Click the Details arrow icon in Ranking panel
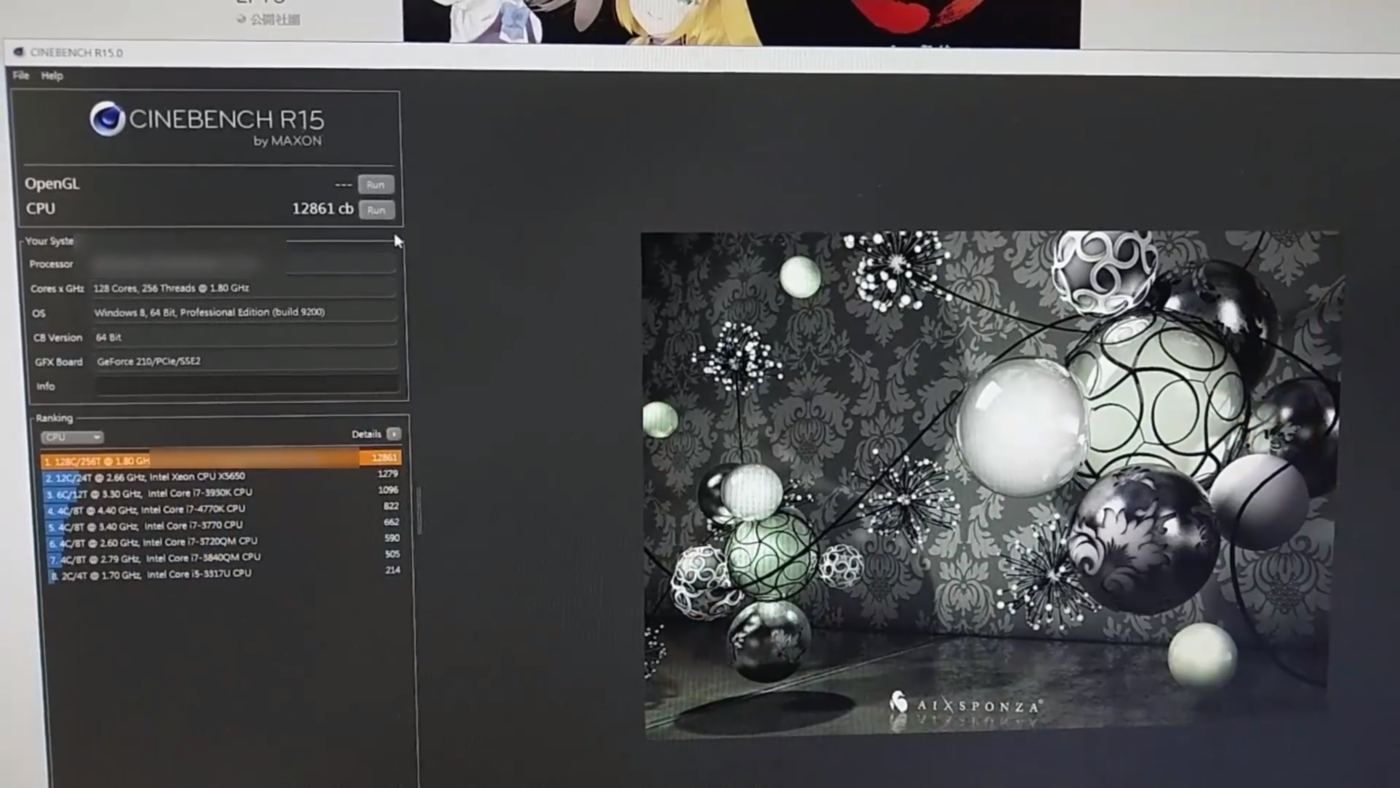The width and height of the screenshot is (1400, 788). pos(393,434)
